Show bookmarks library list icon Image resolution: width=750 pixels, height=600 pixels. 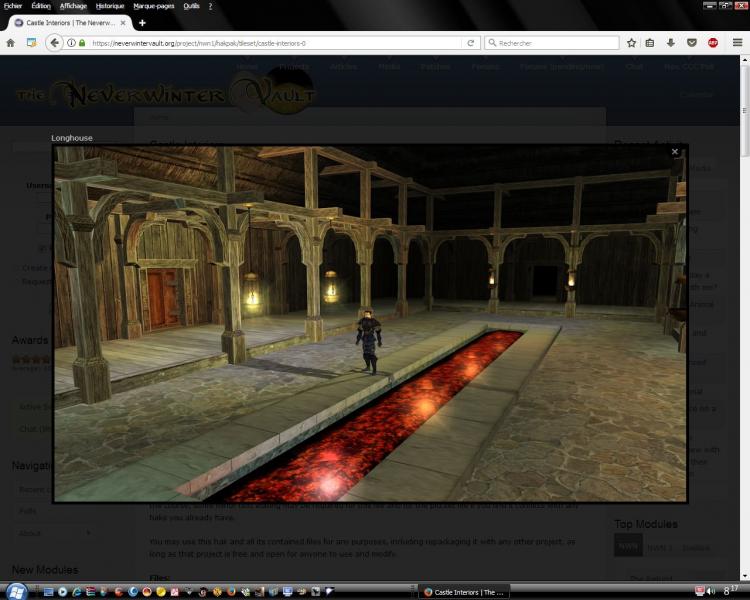tap(650, 43)
